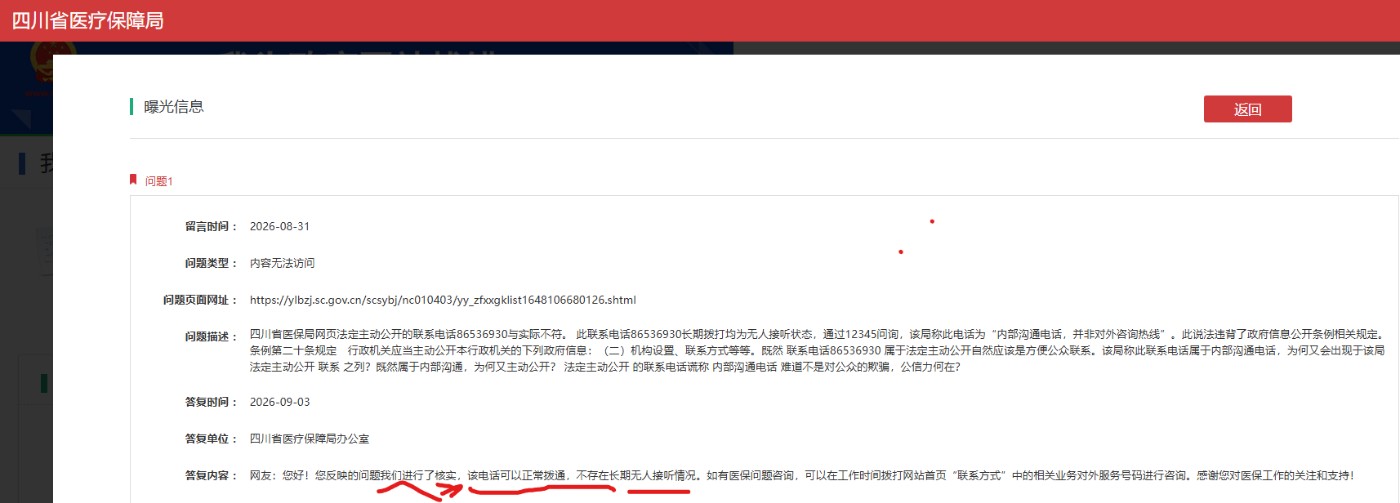Screen dimensions: 1400x503
Task: Click the 答复内容 label
Action: (x=211, y=476)
